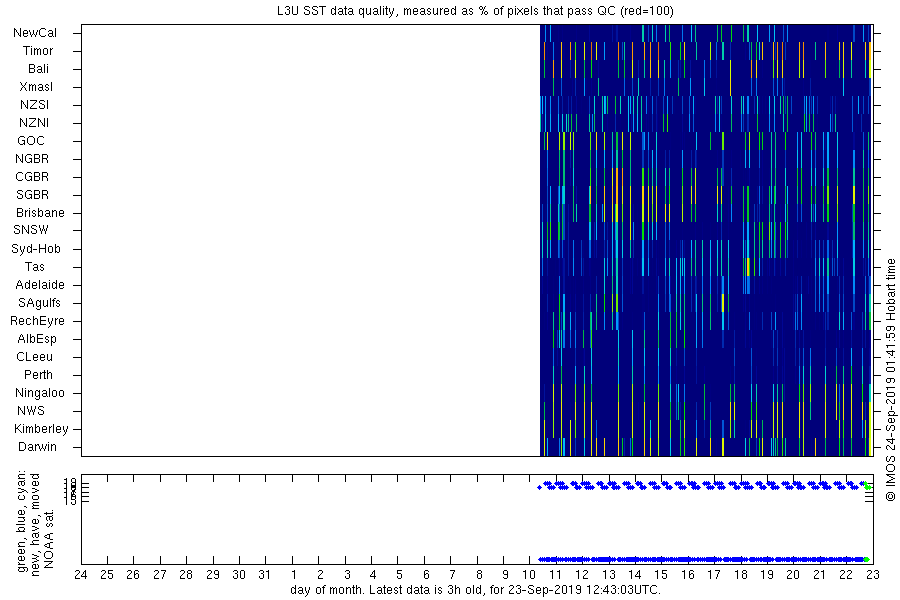
Task: Click day 16 on the x-axis
Action: coord(688,575)
